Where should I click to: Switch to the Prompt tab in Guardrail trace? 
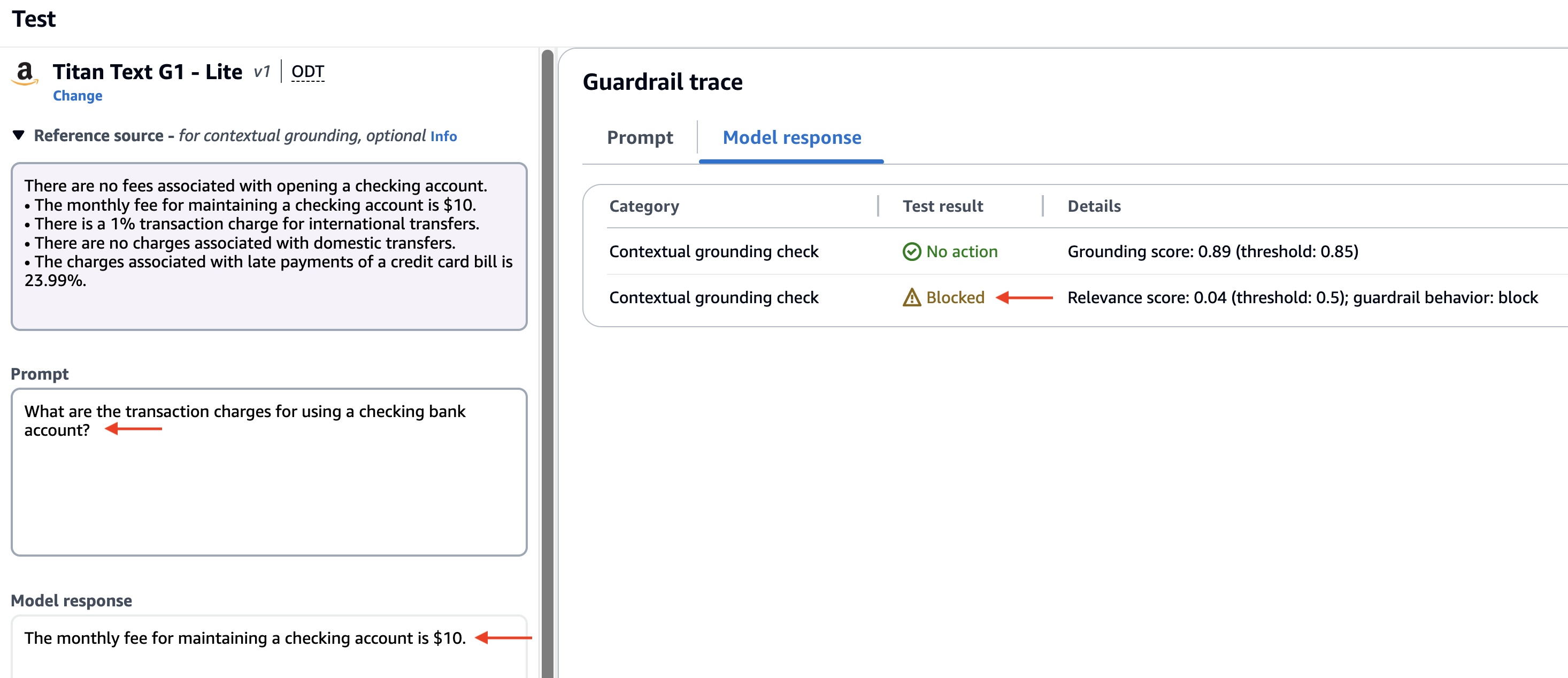tap(640, 137)
